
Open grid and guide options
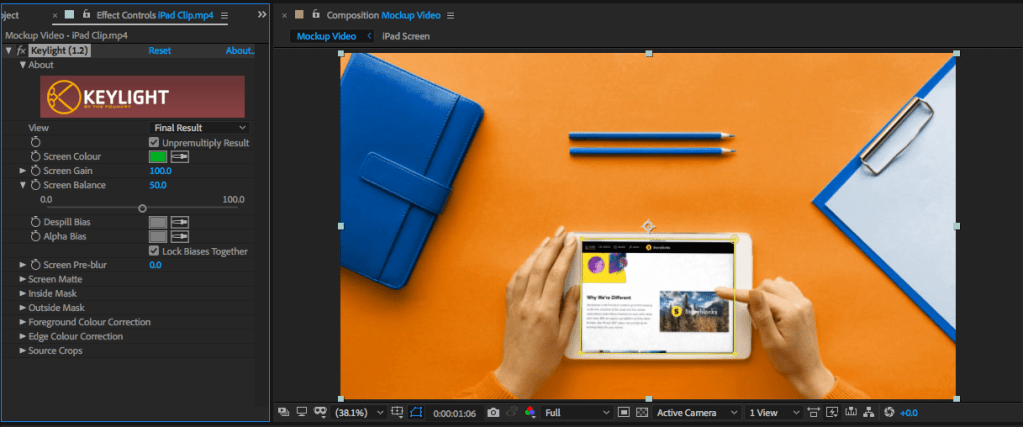[397, 412]
